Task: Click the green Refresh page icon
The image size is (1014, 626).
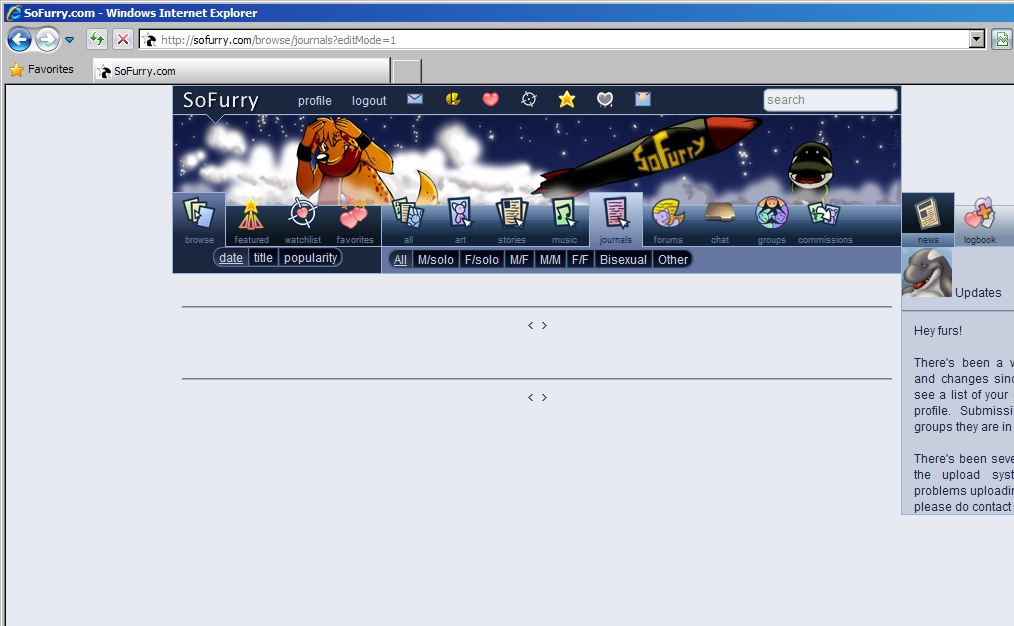Action: (x=97, y=39)
